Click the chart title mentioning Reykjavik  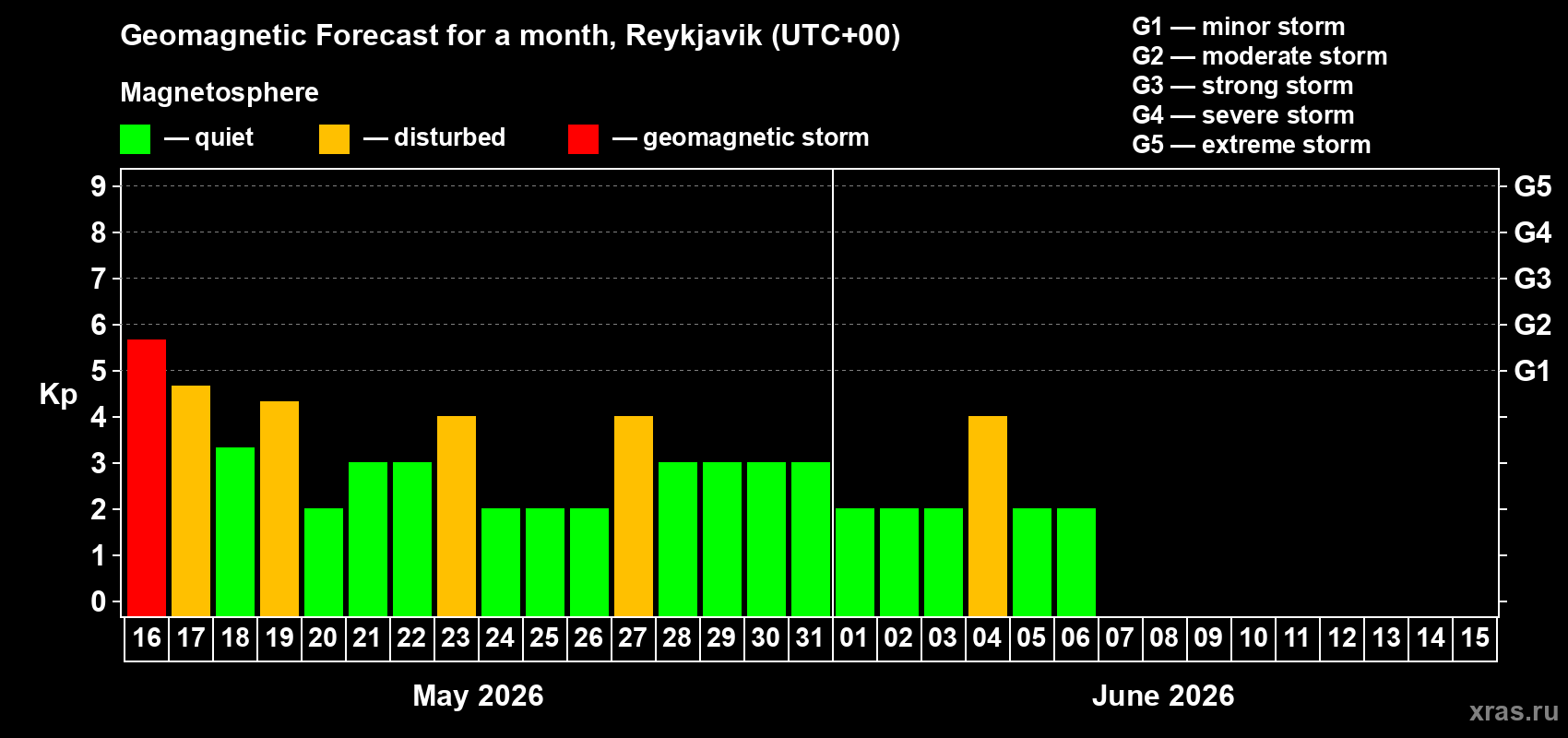coord(510,36)
